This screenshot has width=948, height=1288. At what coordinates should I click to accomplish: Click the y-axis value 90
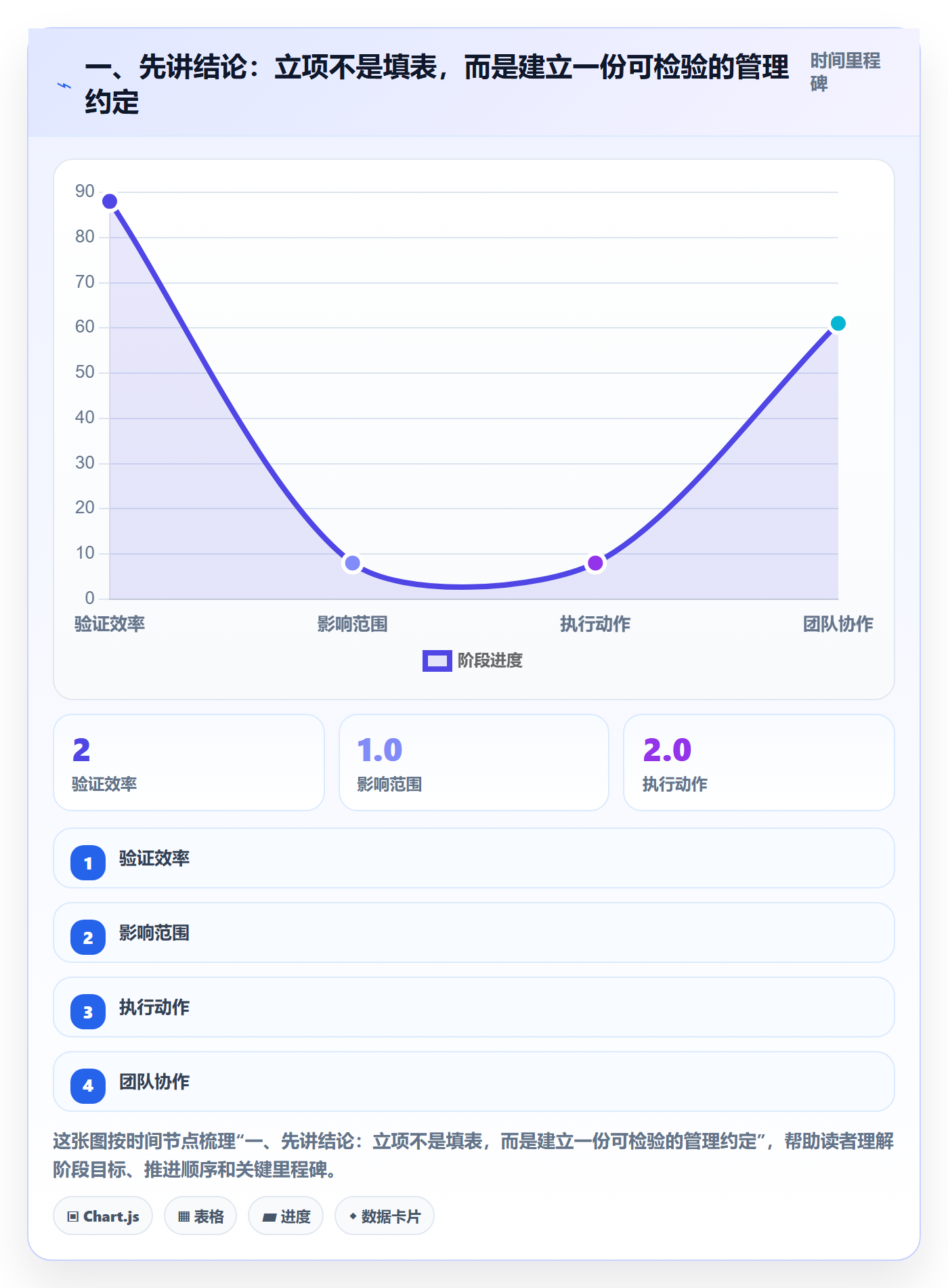pyautogui.click(x=85, y=192)
